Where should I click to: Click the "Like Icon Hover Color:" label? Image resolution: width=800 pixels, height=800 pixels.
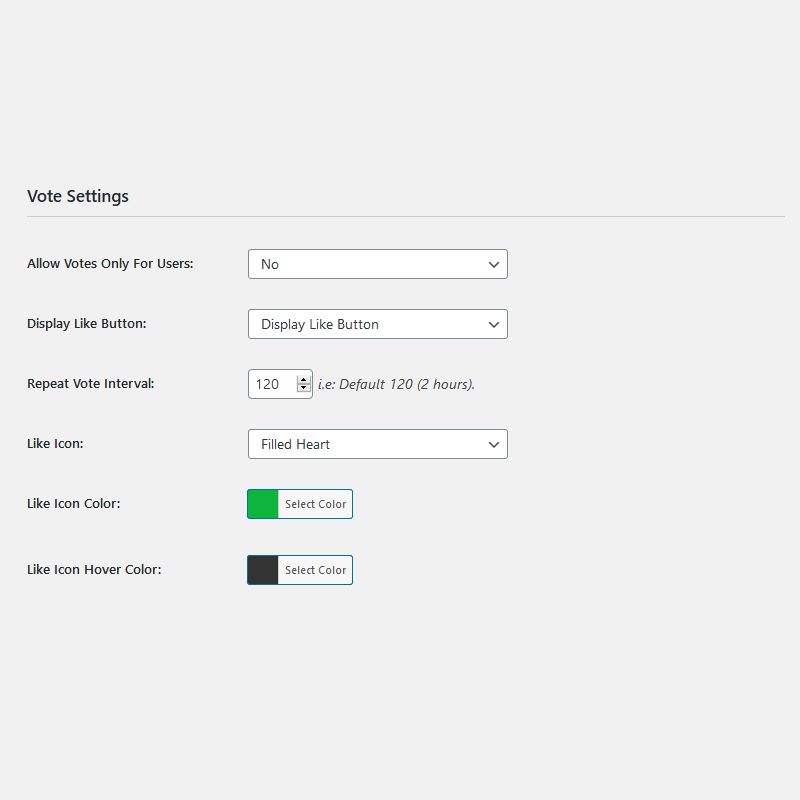pyautogui.click(x=94, y=569)
